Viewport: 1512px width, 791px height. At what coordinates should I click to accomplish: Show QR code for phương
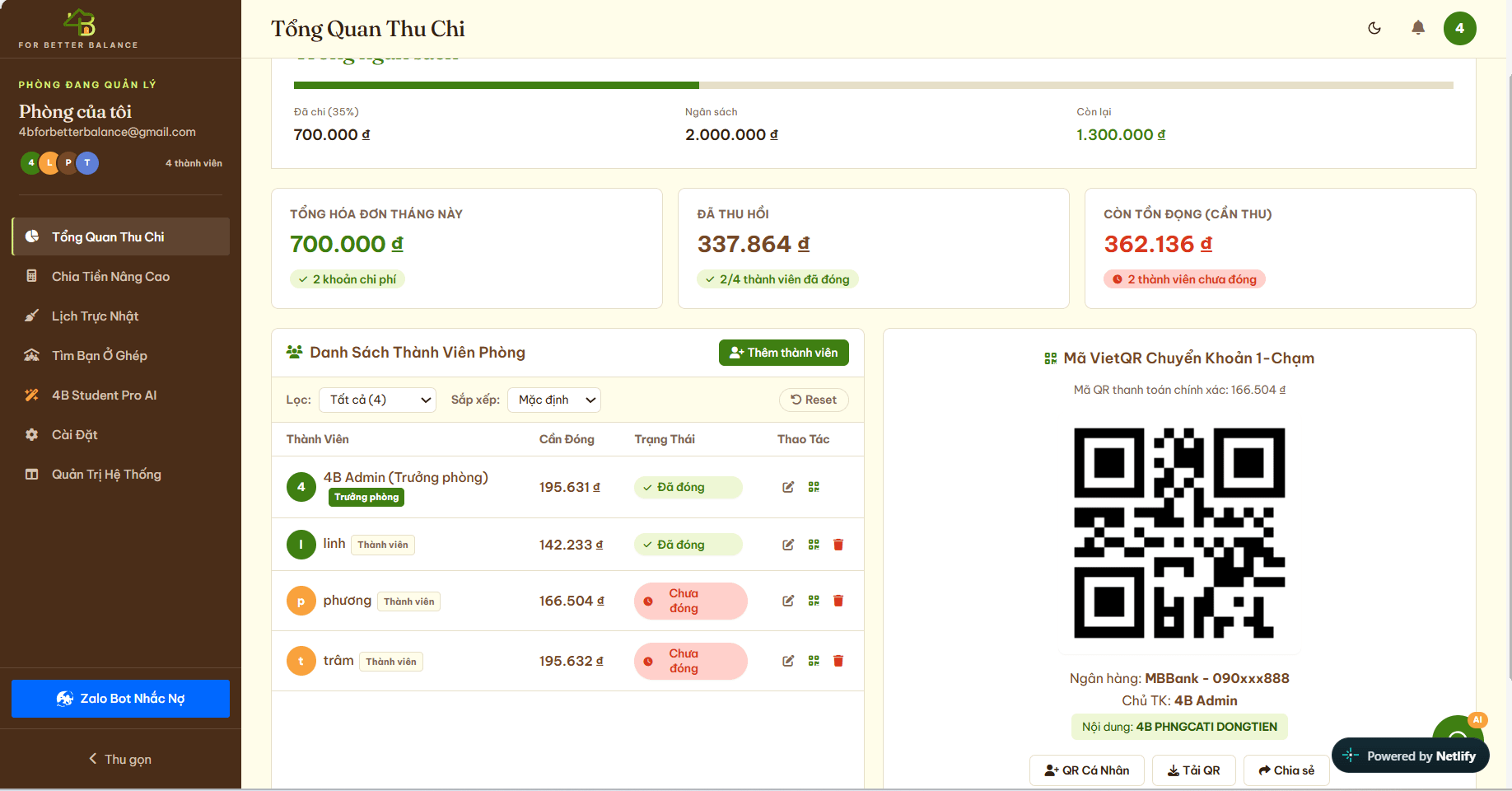(814, 601)
